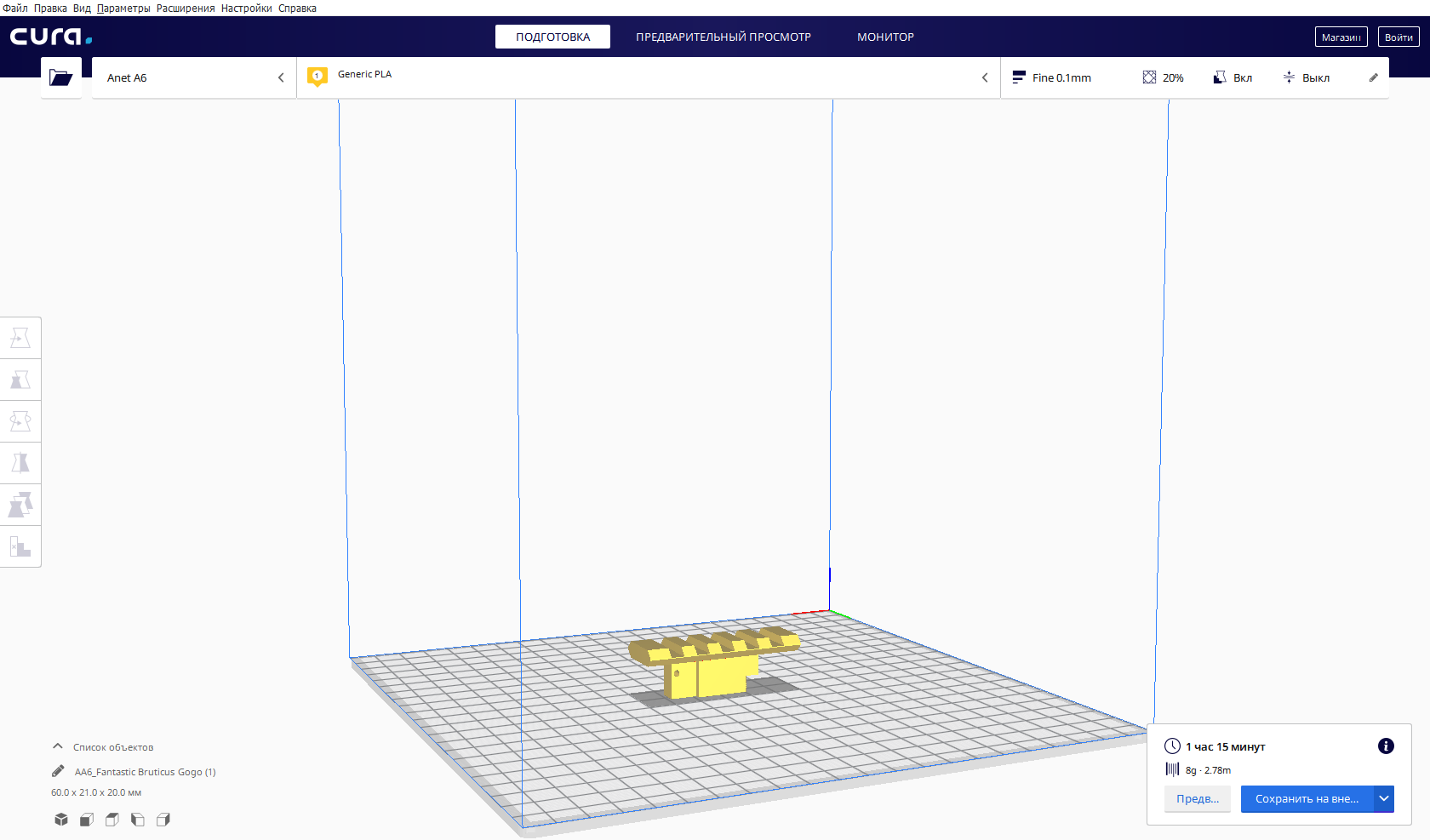
Task: Select the Scale tool in left toolbar
Action: [20, 380]
